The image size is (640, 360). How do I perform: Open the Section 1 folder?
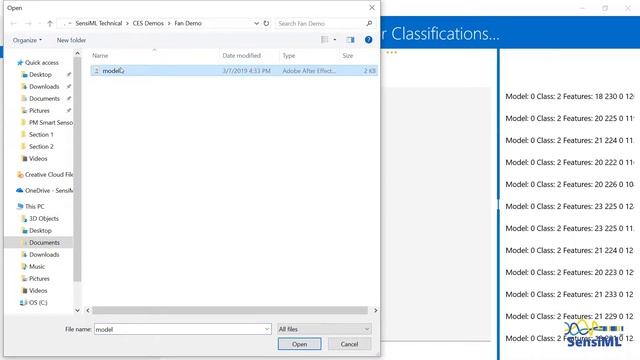click(41, 134)
